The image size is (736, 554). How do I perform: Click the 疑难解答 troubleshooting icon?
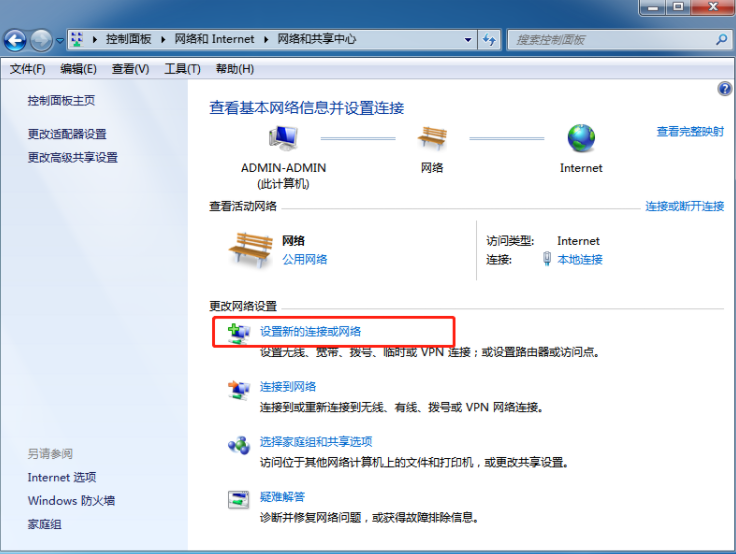coord(238,499)
